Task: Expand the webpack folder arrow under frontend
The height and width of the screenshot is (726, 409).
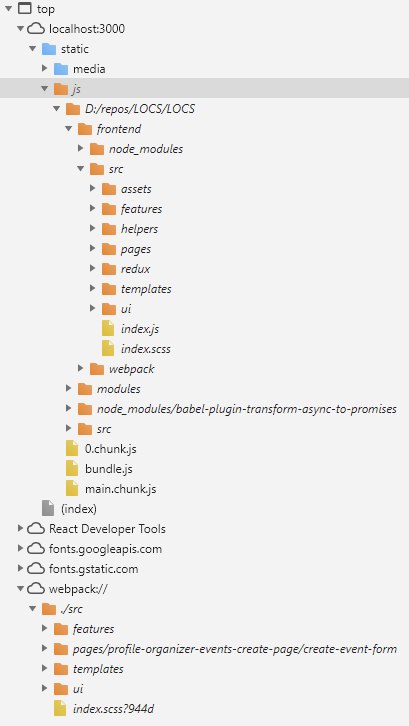Action: click(81, 369)
